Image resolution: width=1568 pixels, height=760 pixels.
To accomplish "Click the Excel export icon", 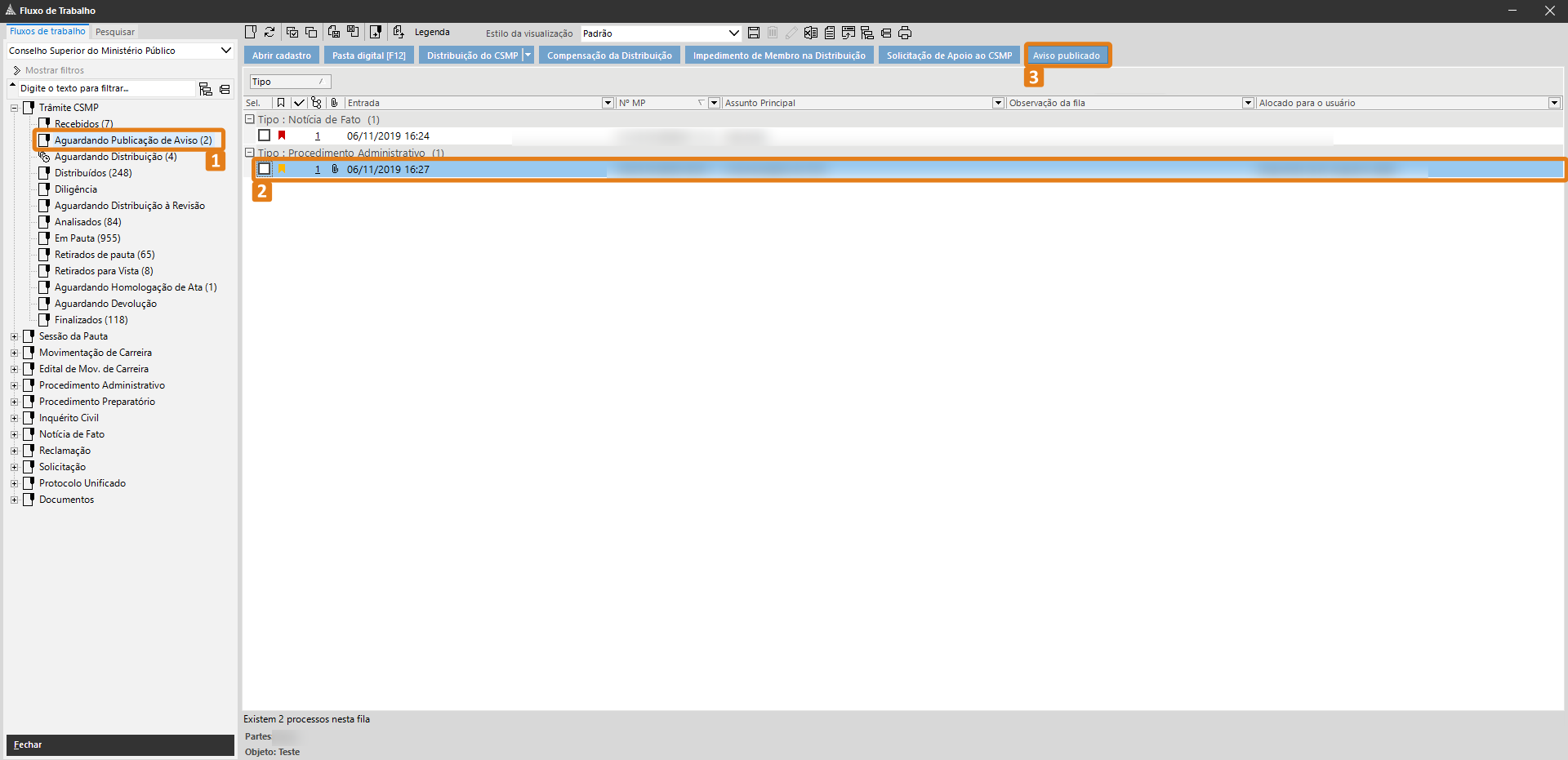I will pos(811,33).
